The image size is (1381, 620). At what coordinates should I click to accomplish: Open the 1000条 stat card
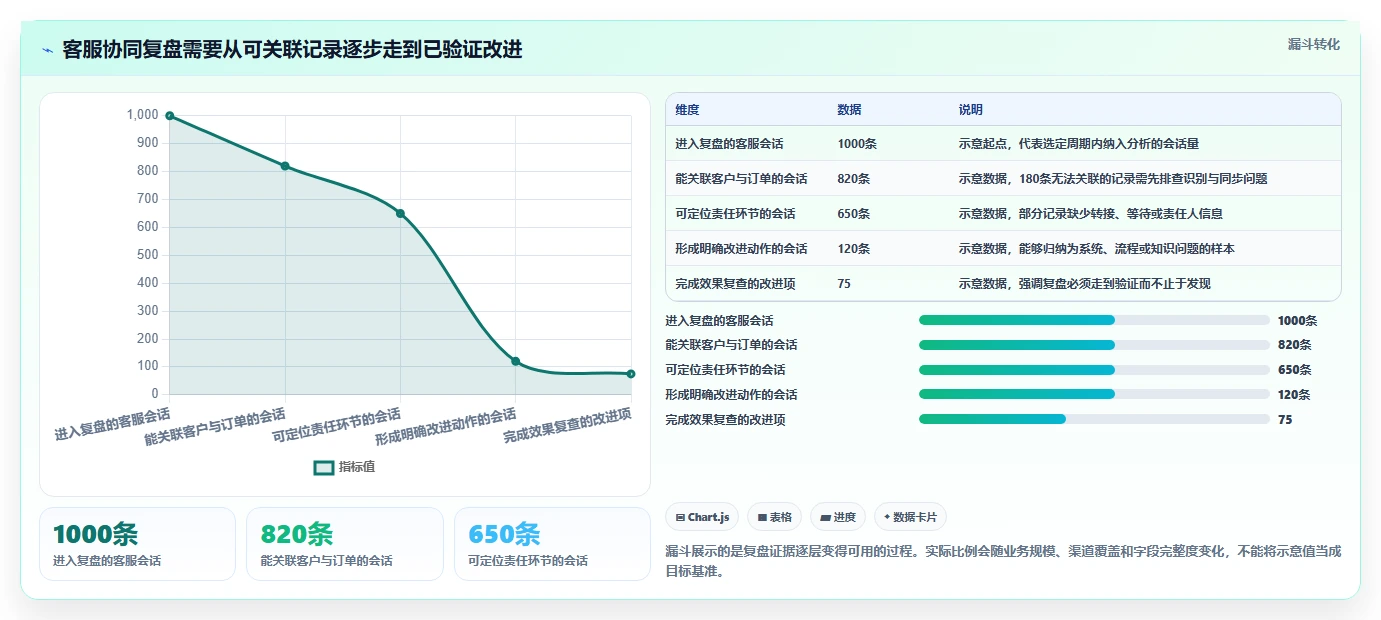click(137, 544)
